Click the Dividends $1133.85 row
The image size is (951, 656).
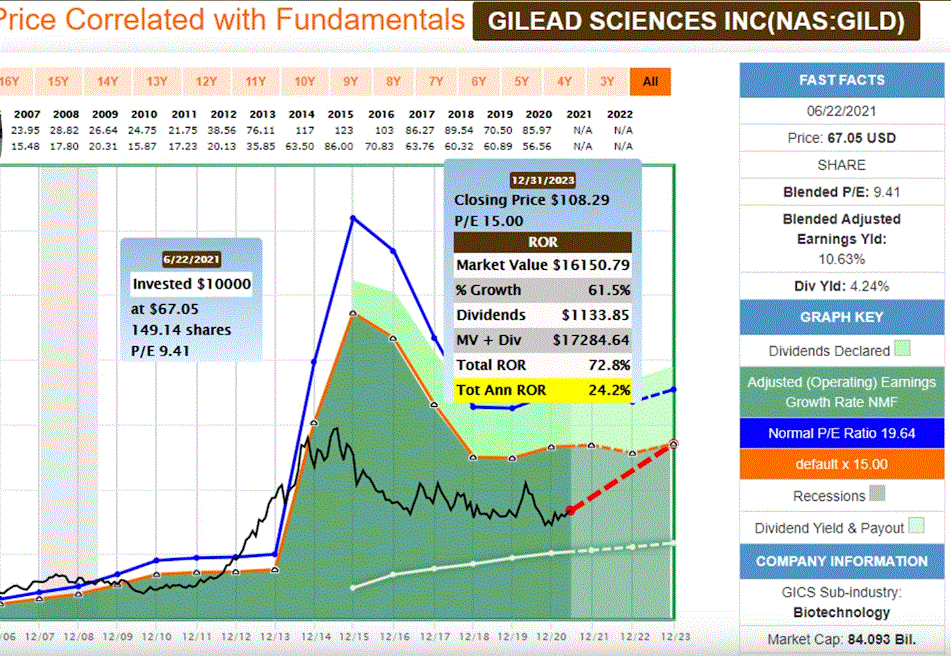coord(543,315)
